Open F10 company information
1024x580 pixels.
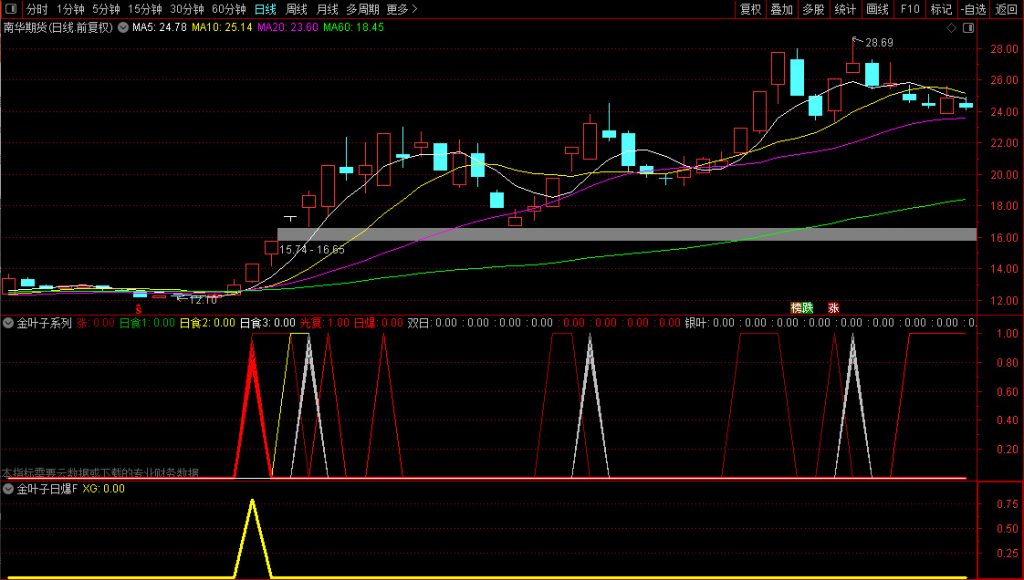[909, 9]
